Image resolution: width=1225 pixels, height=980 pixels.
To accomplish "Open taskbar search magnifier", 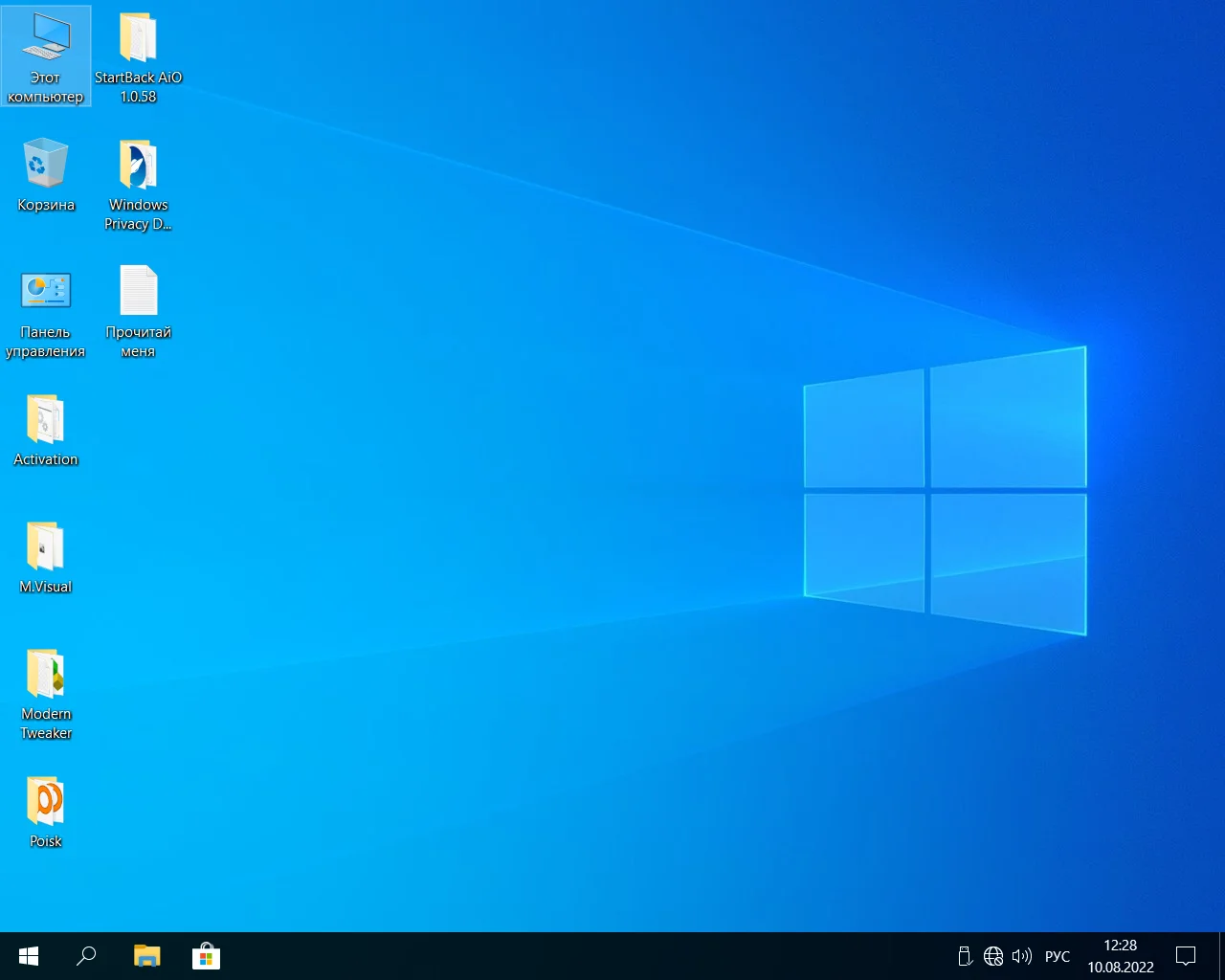I will (x=86, y=956).
